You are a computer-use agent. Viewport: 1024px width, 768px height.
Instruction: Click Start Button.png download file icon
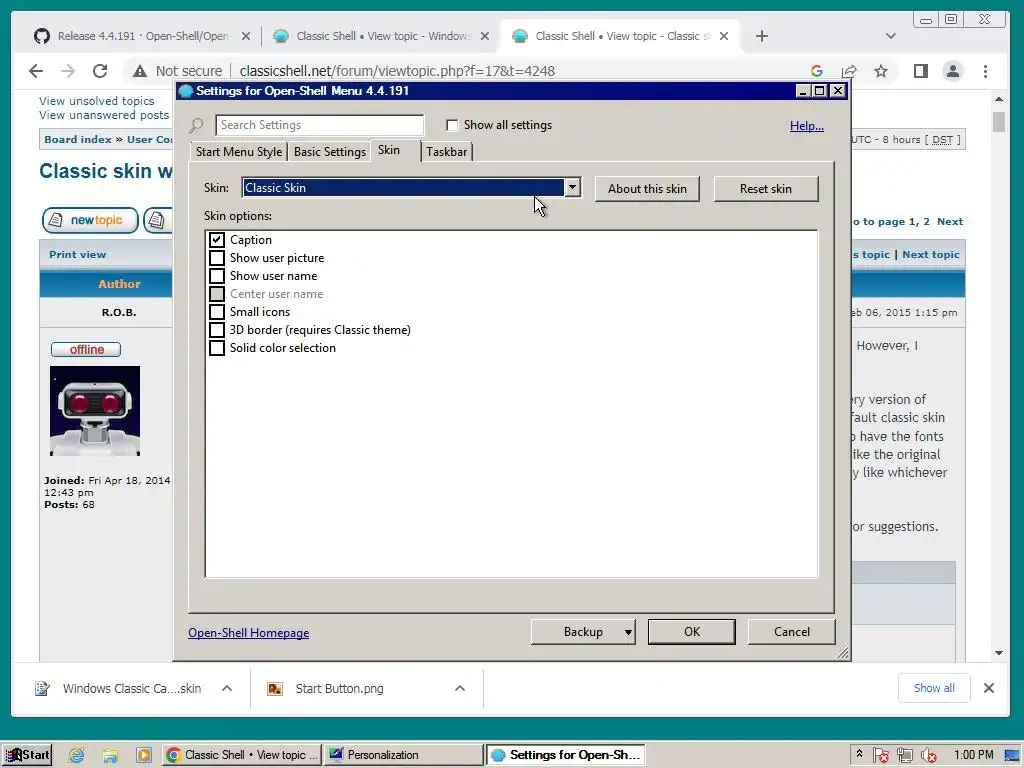click(x=275, y=688)
